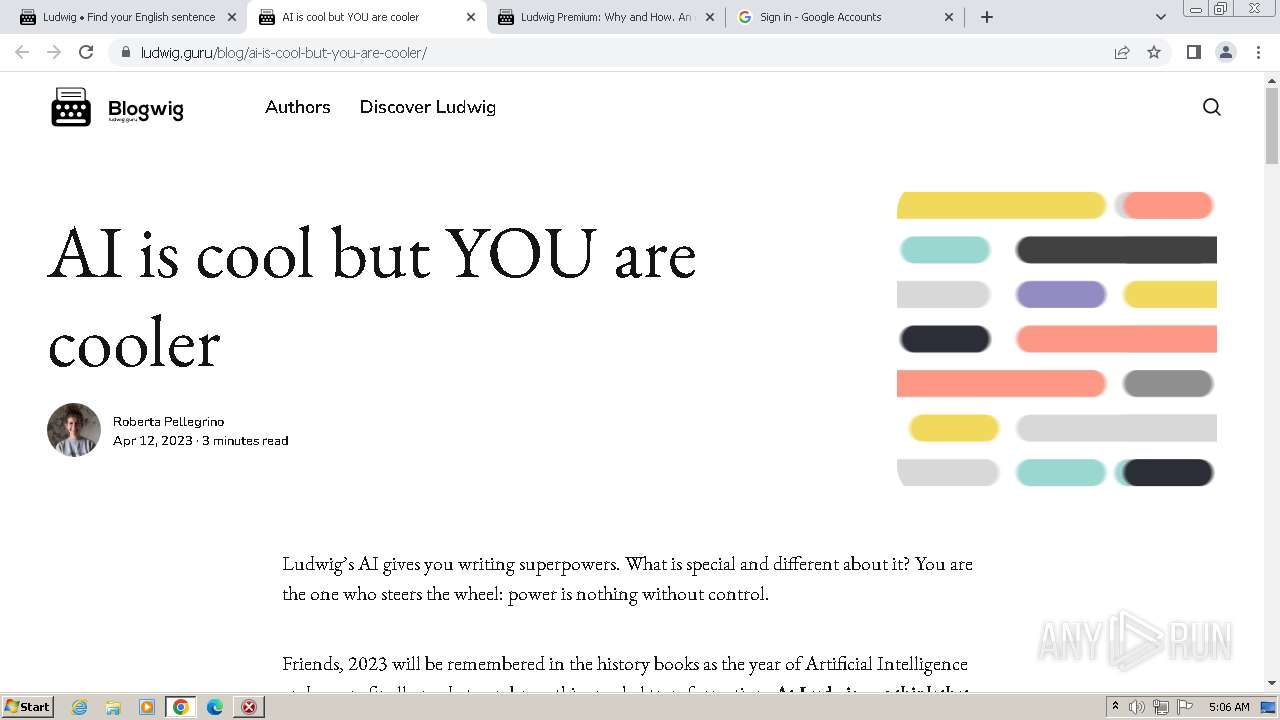
Task: Open the tab search chevron
Action: click(1160, 17)
